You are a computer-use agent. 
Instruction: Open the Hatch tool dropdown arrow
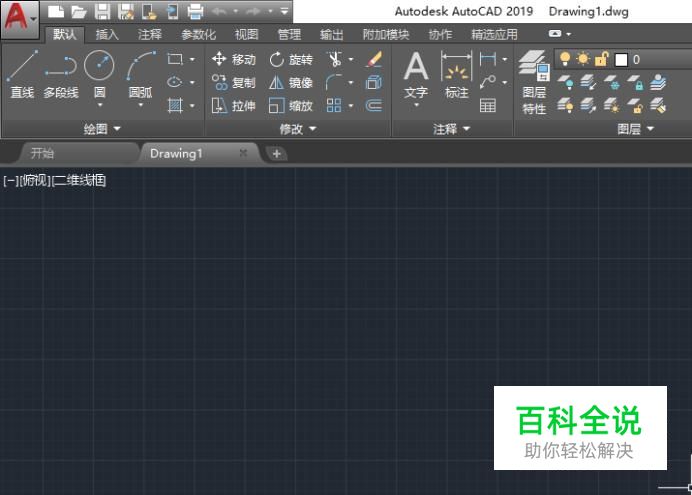coord(192,105)
